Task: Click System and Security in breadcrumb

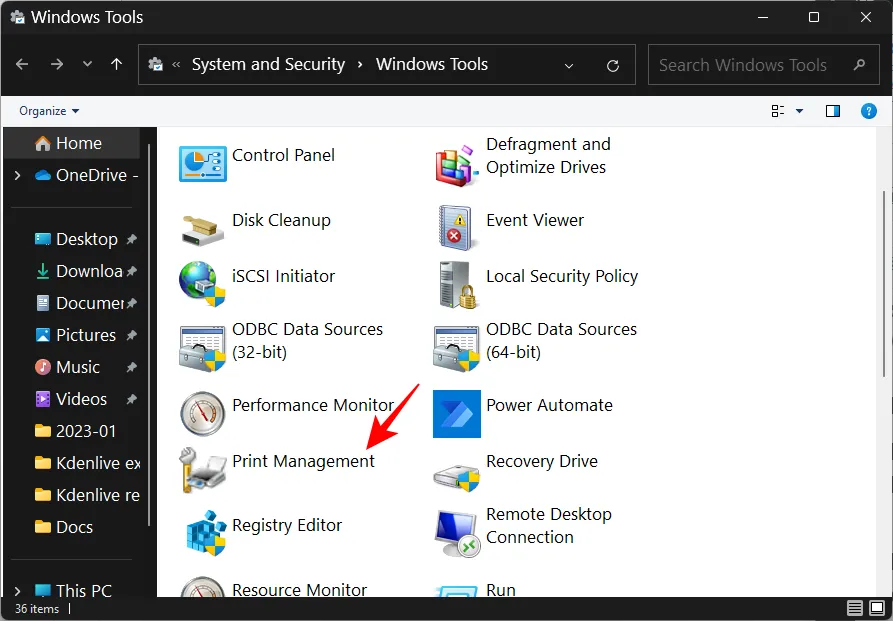Action: (268, 64)
